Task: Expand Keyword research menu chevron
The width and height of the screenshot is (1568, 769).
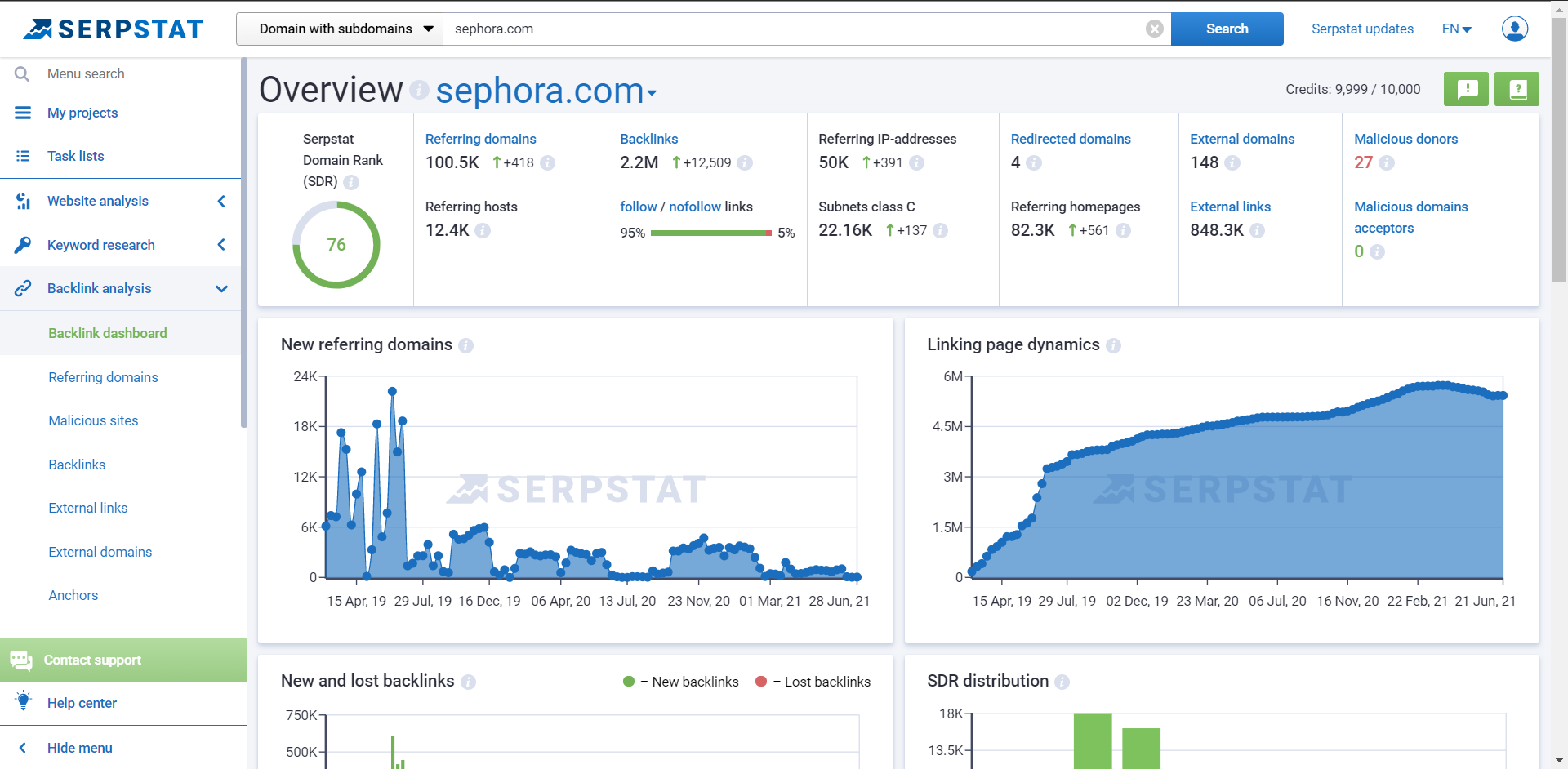Action: (x=221, y=245)
